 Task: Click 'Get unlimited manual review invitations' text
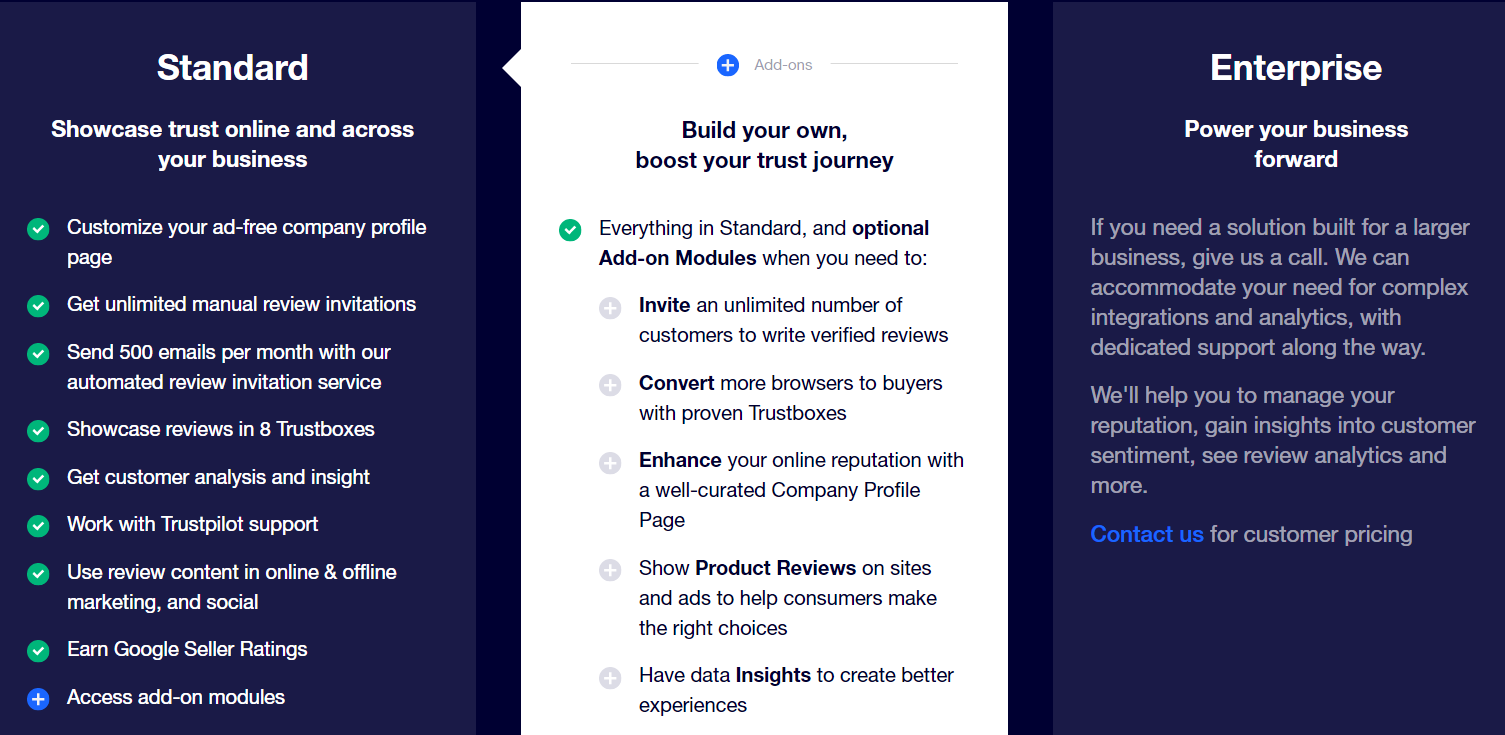[241, 304]
